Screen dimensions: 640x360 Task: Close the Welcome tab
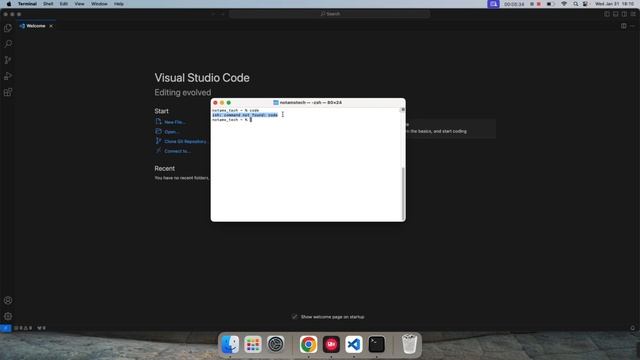(x=51, y=26)
